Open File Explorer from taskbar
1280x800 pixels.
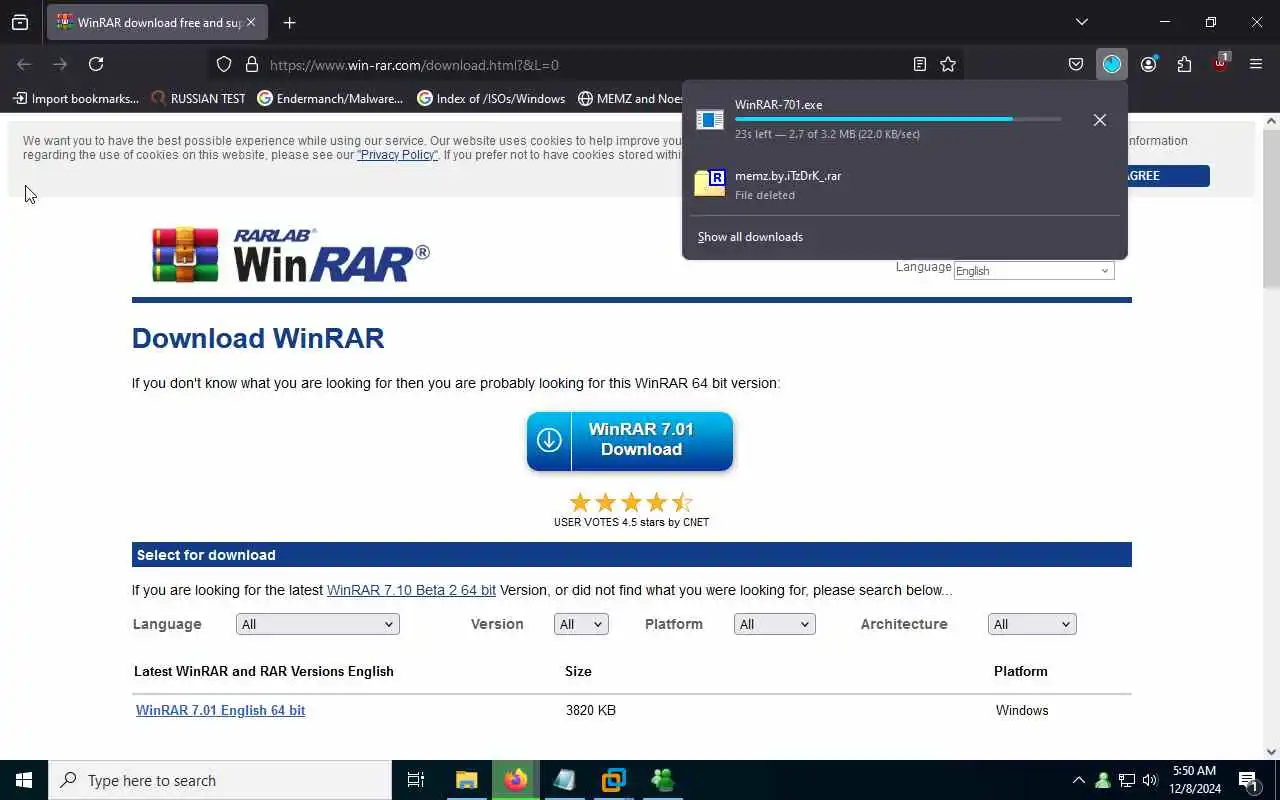(467, 780)
